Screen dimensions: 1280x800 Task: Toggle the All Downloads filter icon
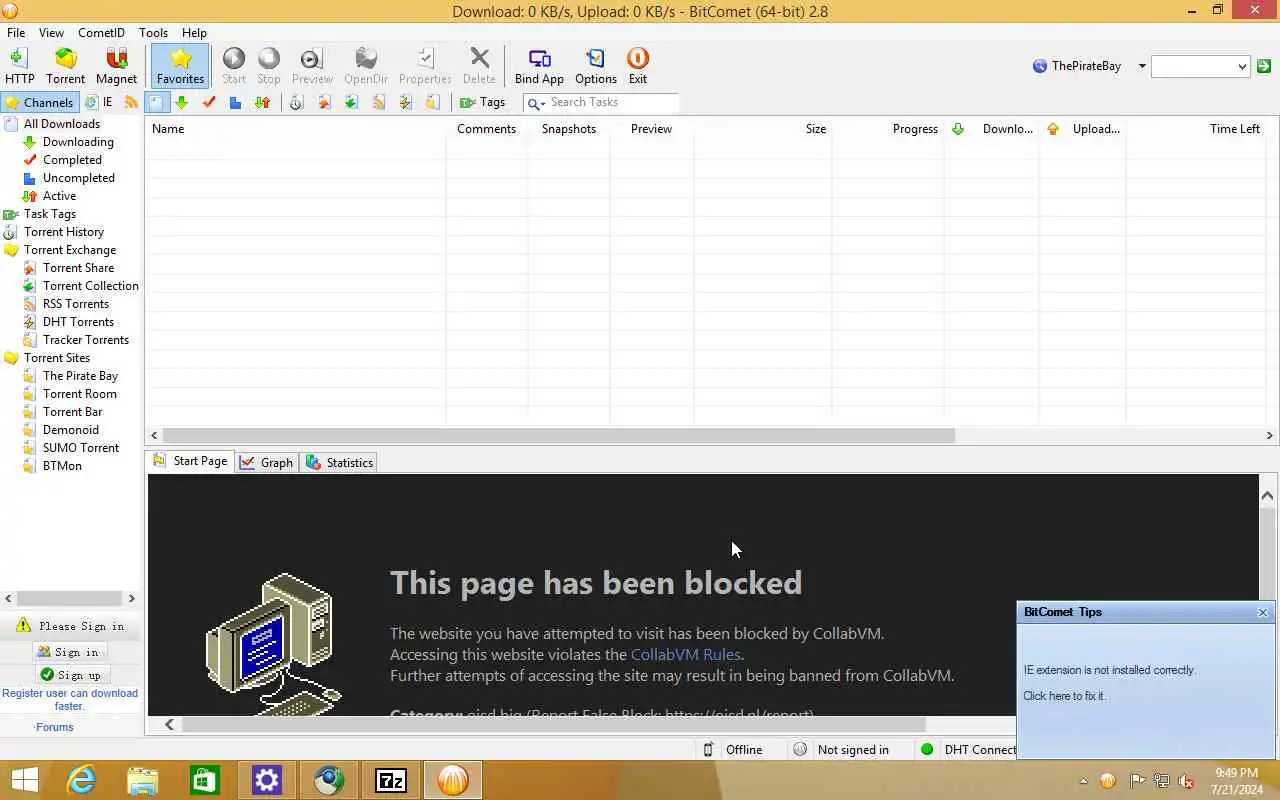pyautogui.click(x=156, y=102)
